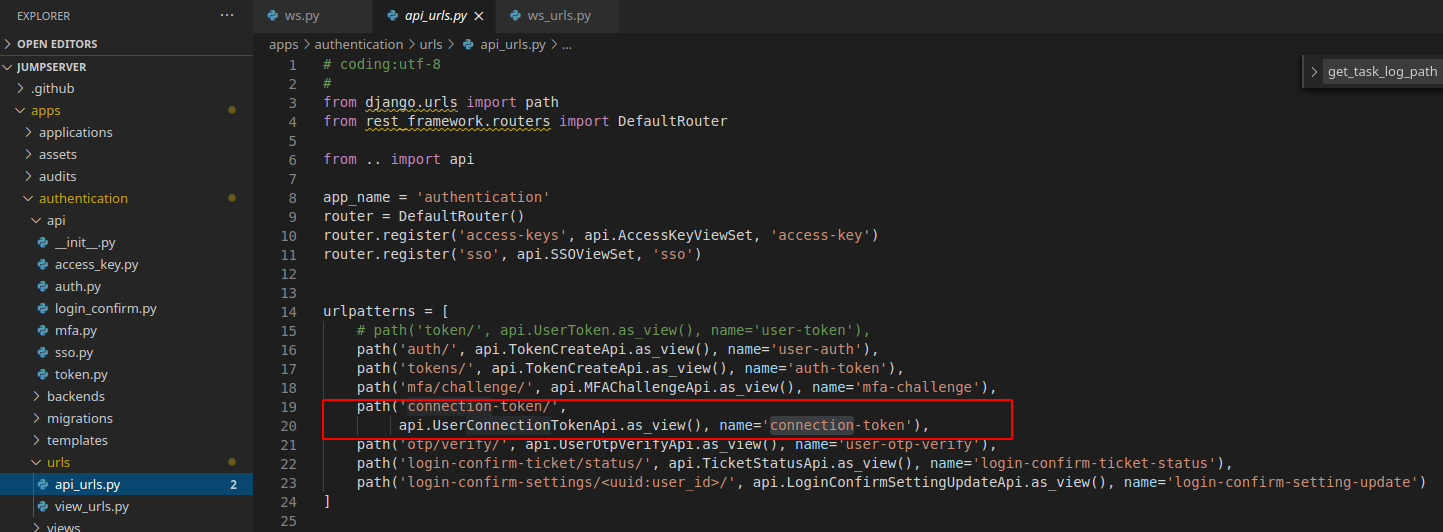This screenshot has width=1443, height=532.
Task: Click the login-confirm-ticket/status/ path line
Action: [794, 463]
